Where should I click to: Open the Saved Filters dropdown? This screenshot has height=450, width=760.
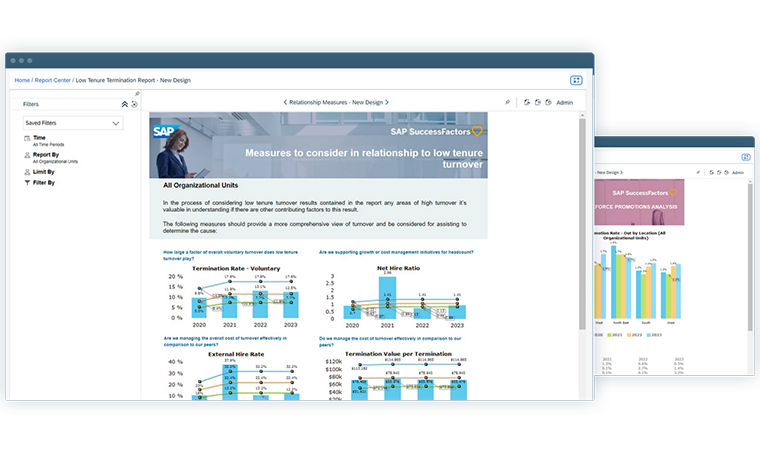click(x=72, y=123)
